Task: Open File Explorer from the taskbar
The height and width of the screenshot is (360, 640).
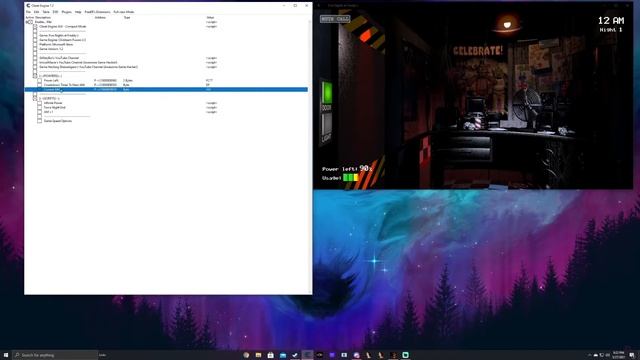Action: pos(258,355)
